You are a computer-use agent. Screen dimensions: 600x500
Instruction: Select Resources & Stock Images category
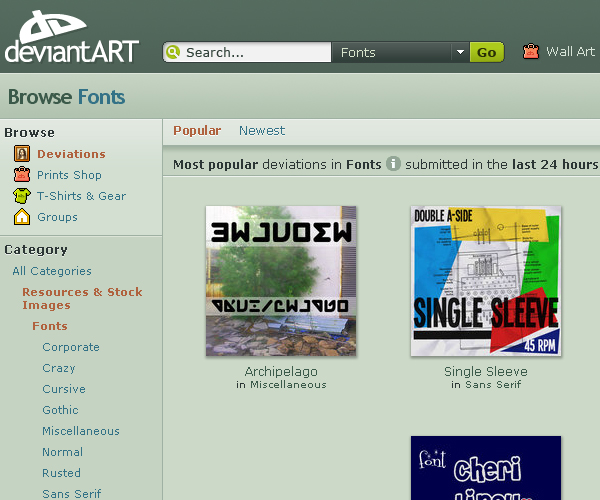pos(82,298)
